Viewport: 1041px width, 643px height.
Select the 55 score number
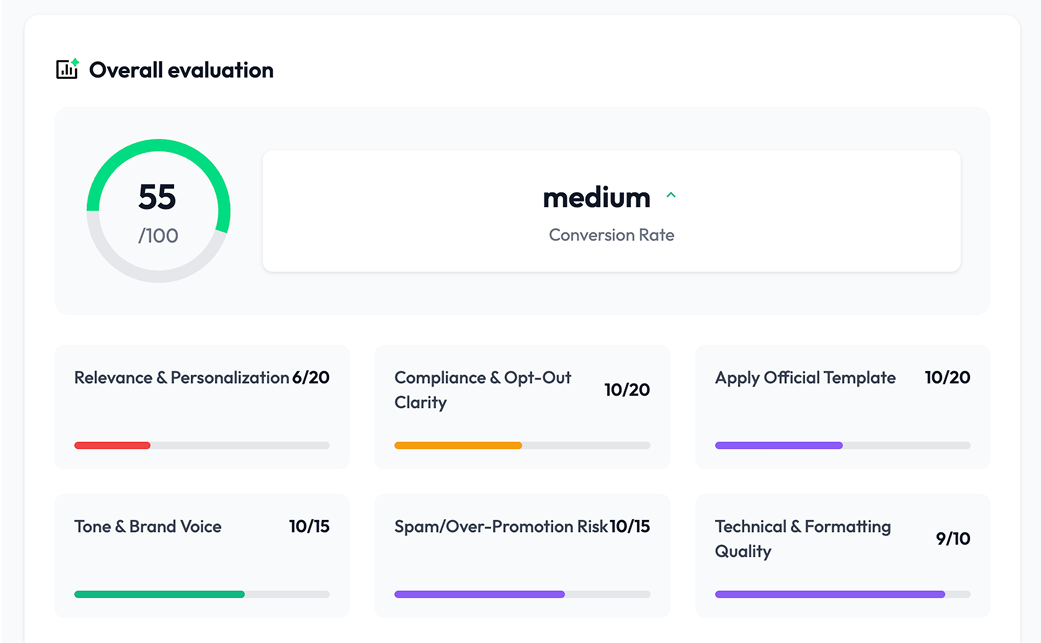pos(157,197)
